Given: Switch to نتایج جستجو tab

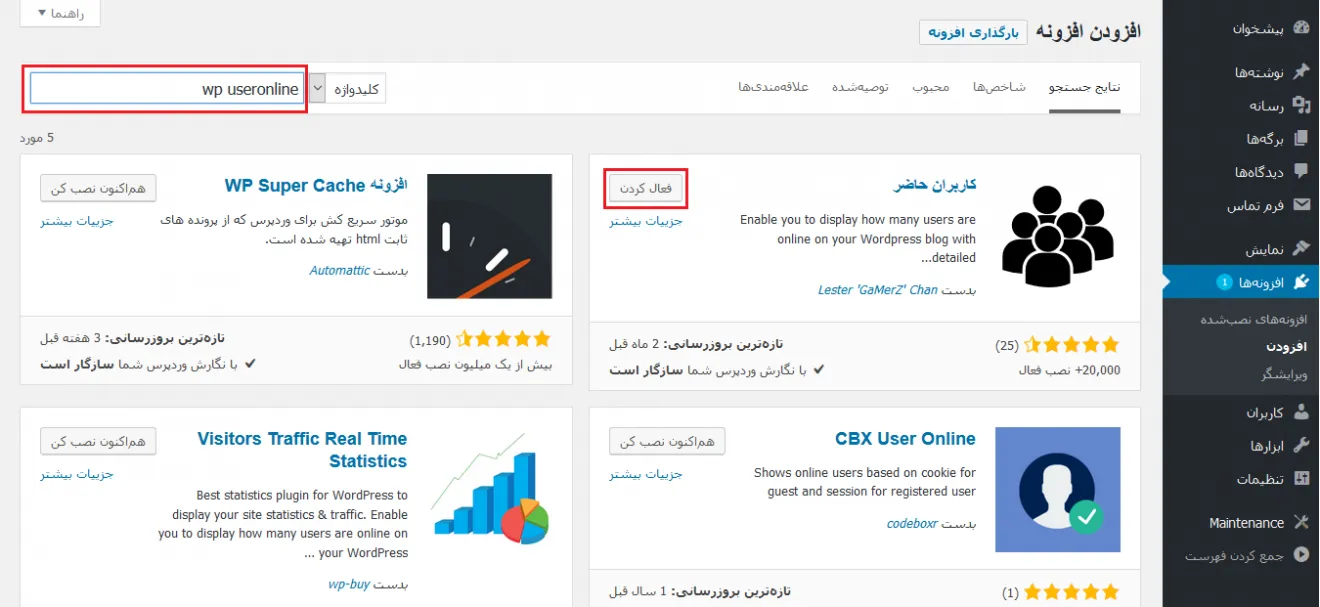Looking at the screenshot, I should pos(1084,87).
